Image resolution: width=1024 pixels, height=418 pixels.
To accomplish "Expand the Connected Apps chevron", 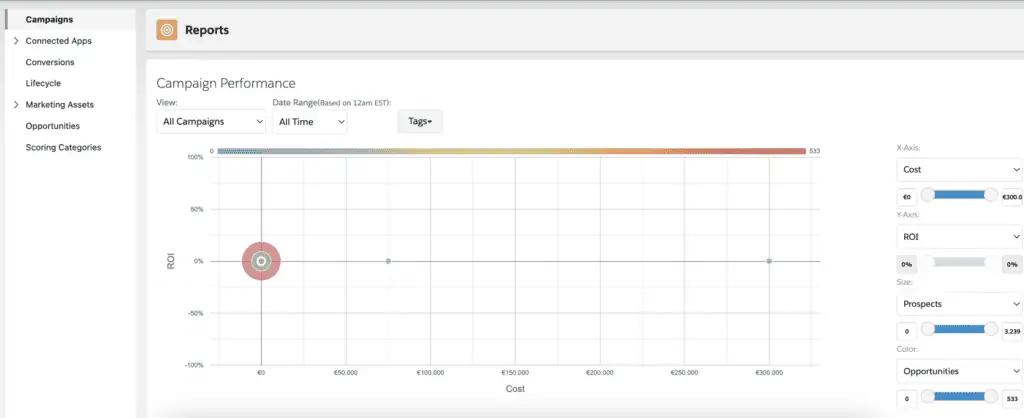I will (16, 40).
